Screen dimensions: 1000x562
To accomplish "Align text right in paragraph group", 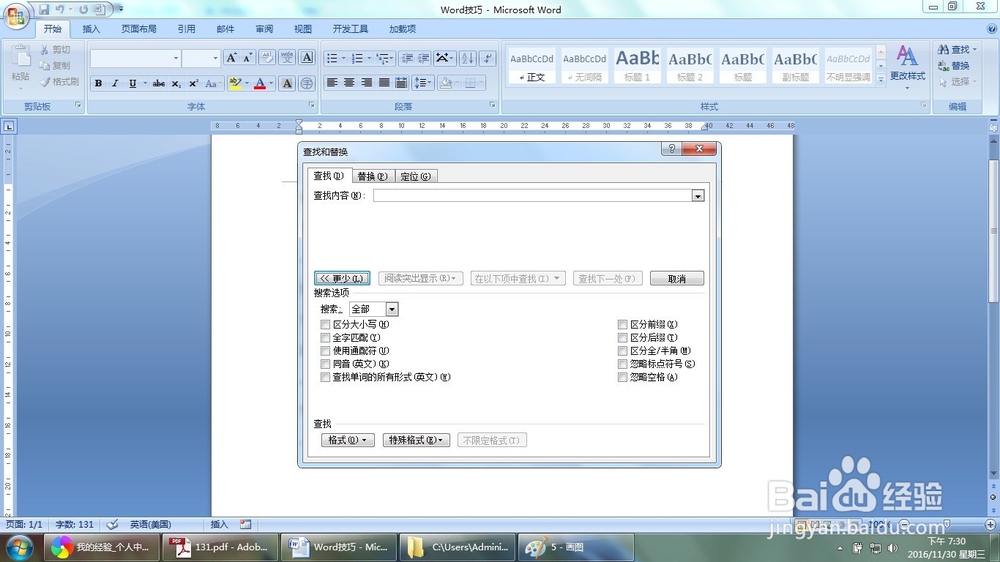I will tap(366, 83).
